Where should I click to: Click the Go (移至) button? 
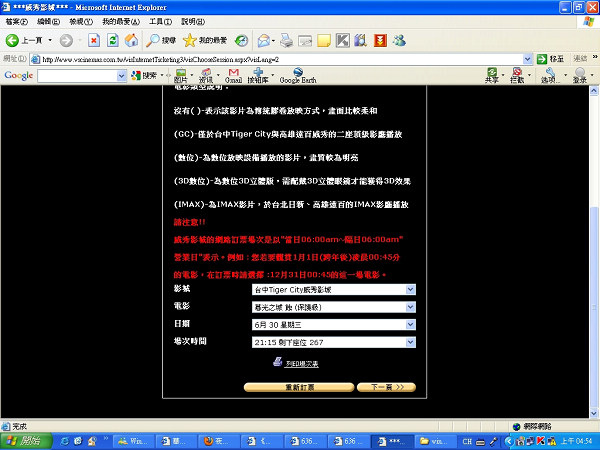[551, 59]
